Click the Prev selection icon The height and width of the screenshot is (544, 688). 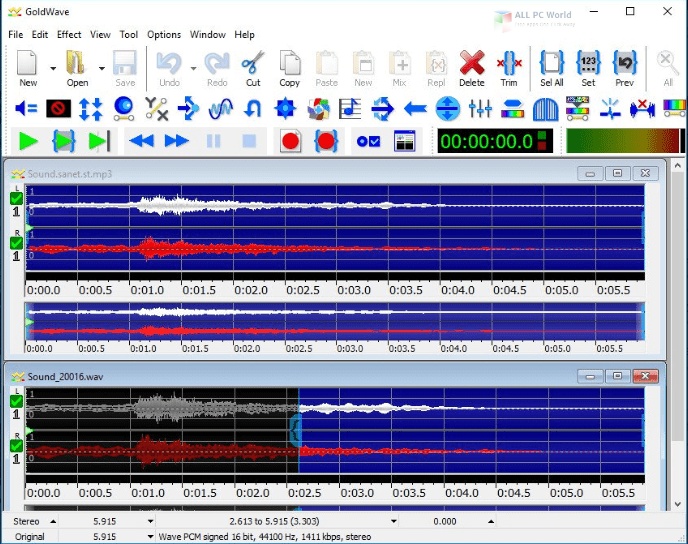[x=624, y=68]
